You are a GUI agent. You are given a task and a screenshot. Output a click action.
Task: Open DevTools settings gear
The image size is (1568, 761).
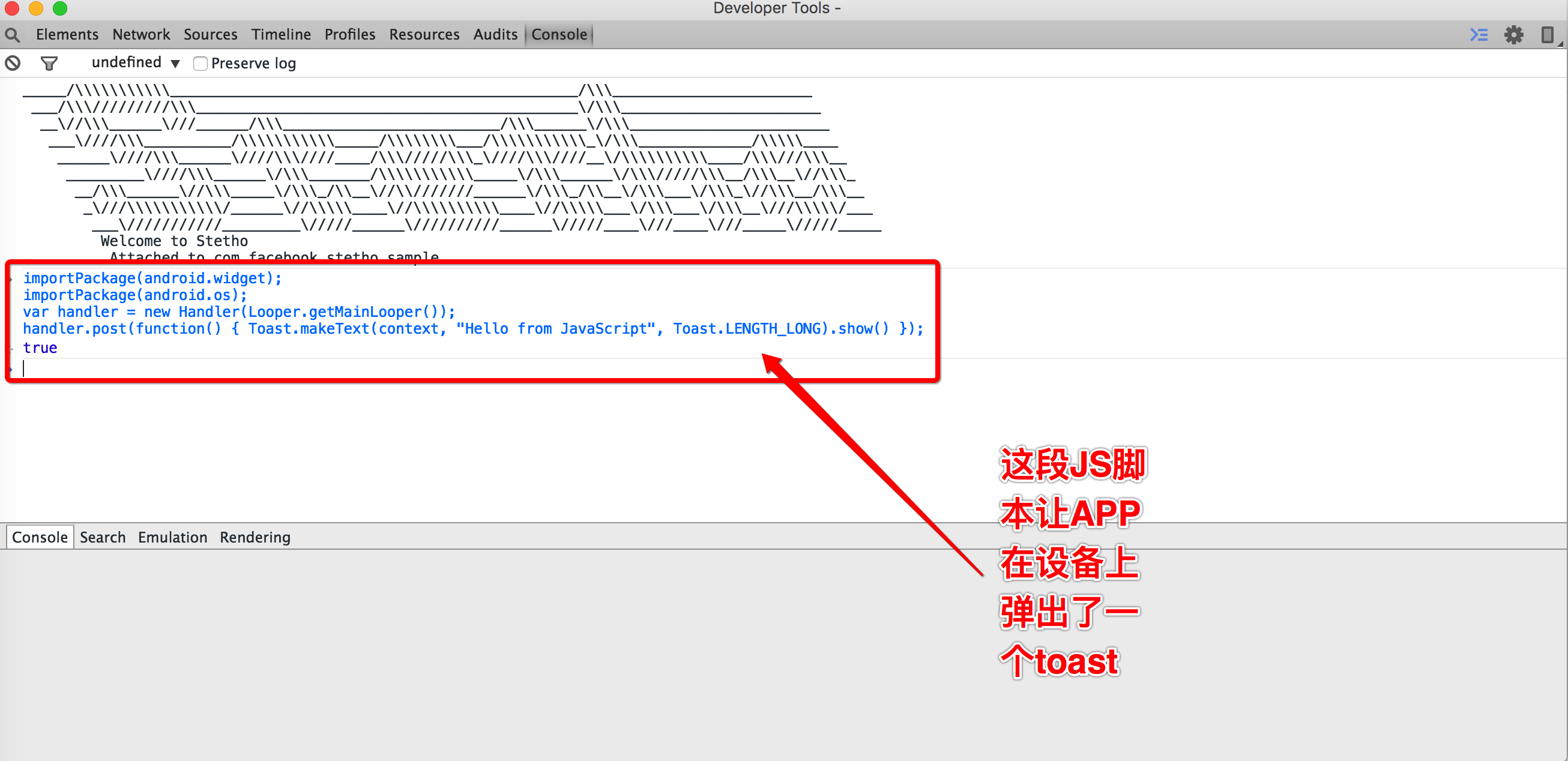[x=1514, y=35]
